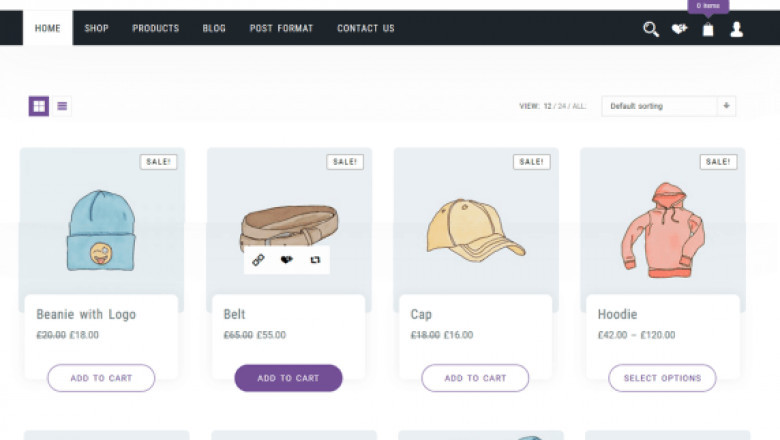Viewport: 780px width, 440px height.
Task: Open the search magnifier icon
Action: 650,29
